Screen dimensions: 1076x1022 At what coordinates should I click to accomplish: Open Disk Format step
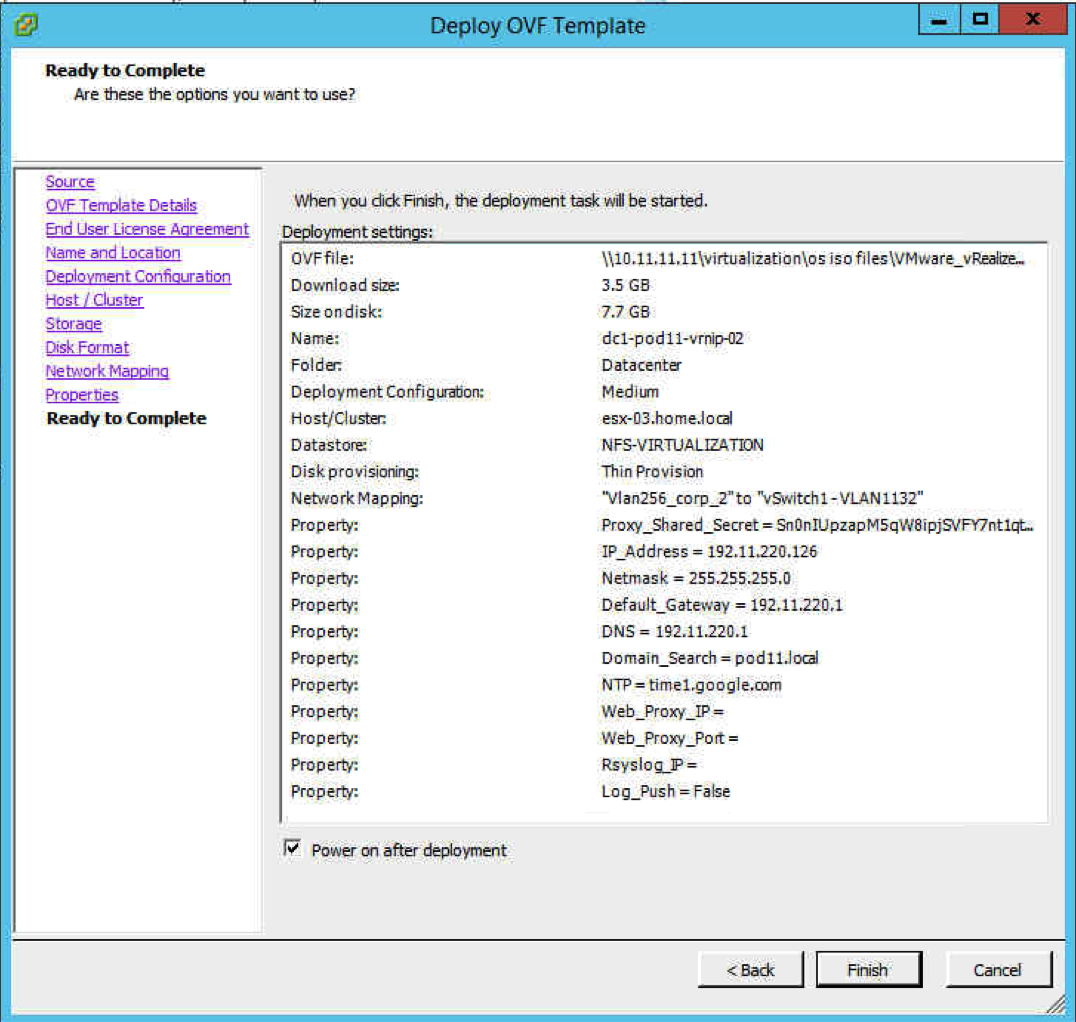tap(87, 347)
